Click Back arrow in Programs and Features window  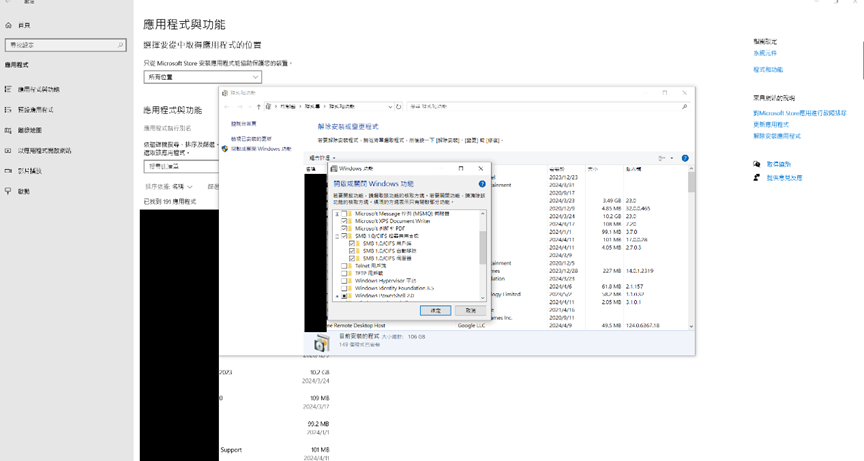[x=227, y=106]
